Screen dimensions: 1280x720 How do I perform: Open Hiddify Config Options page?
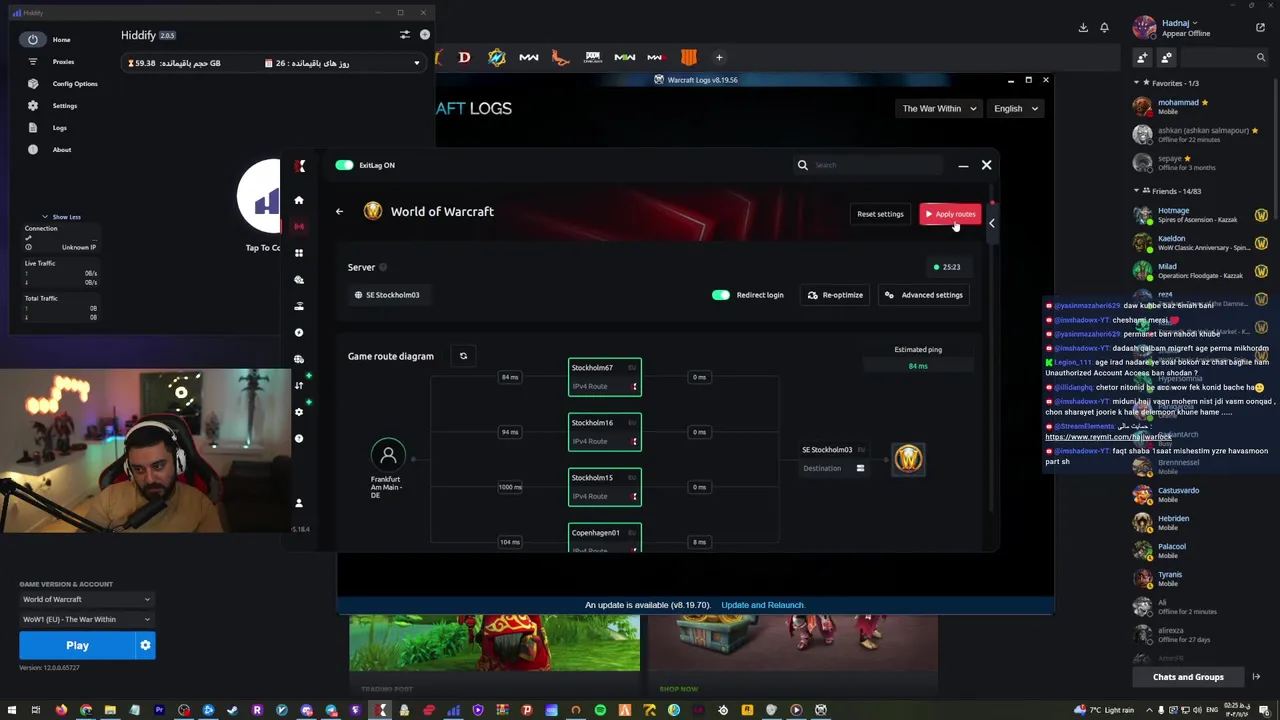75,84
